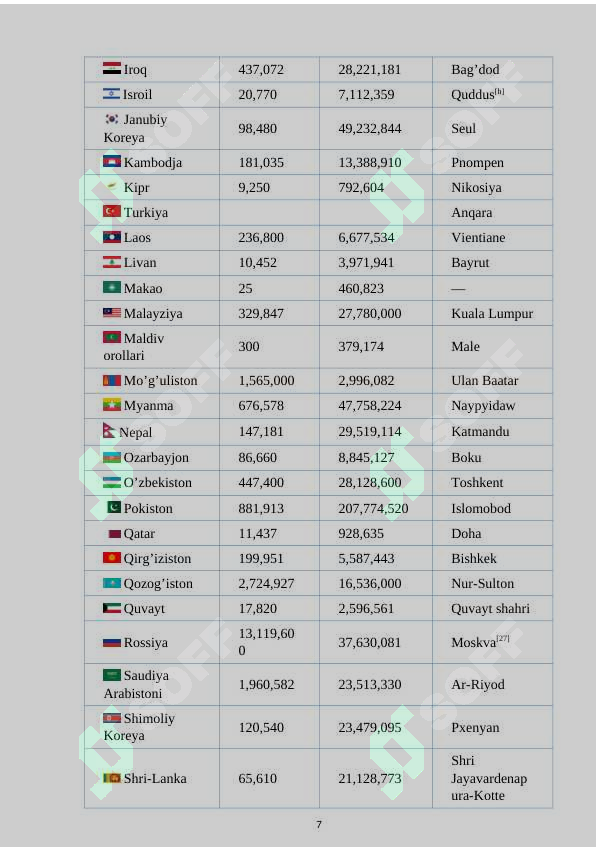
Task: Click the Isroil flag icon
Action: tap(111, 94)
